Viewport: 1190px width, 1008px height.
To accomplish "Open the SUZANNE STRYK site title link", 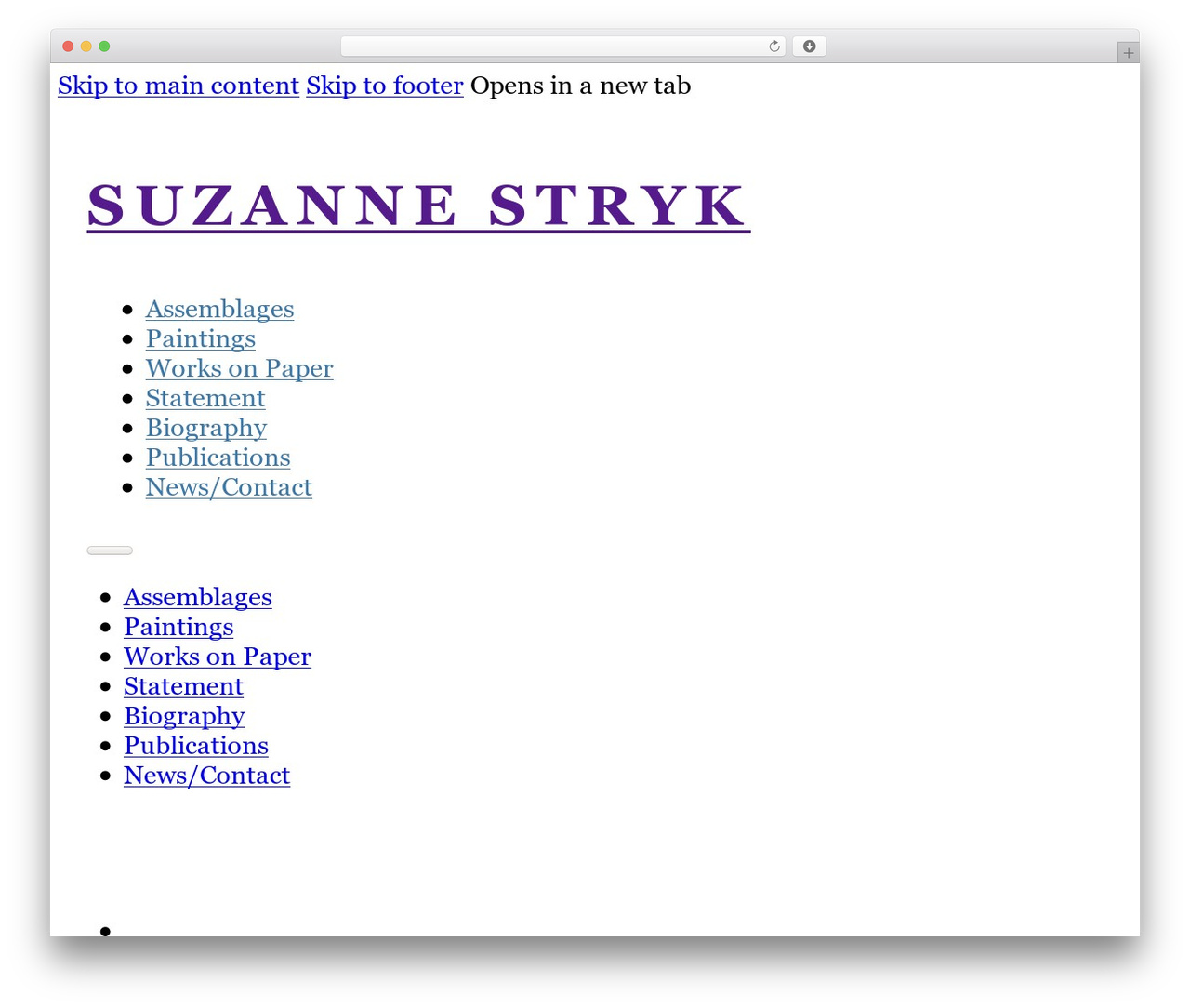I will [x=418, y=206].
